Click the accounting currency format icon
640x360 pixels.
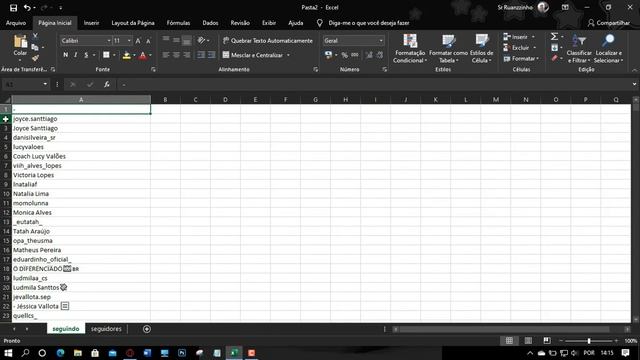tap(328, 55)
